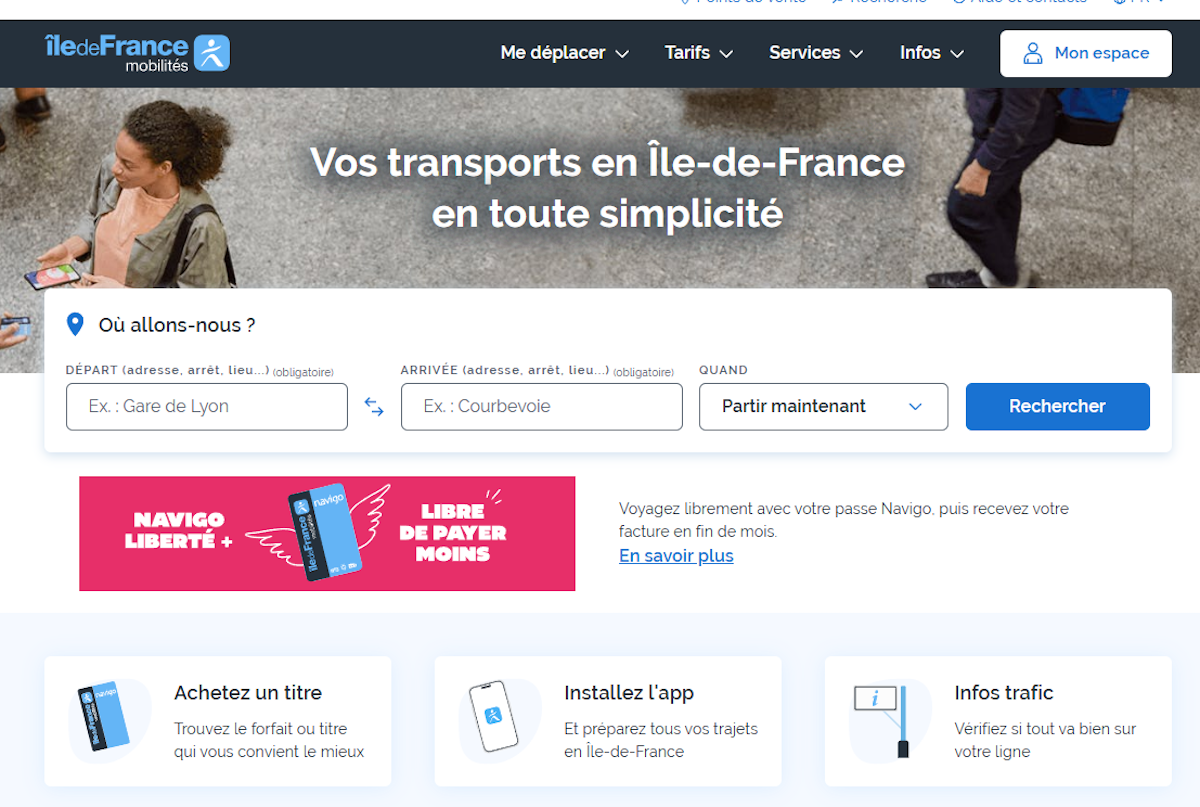The width and height of the screenshot is (1200, 807).
Task: Expand the Me déplacer menu
Action: 565,53
